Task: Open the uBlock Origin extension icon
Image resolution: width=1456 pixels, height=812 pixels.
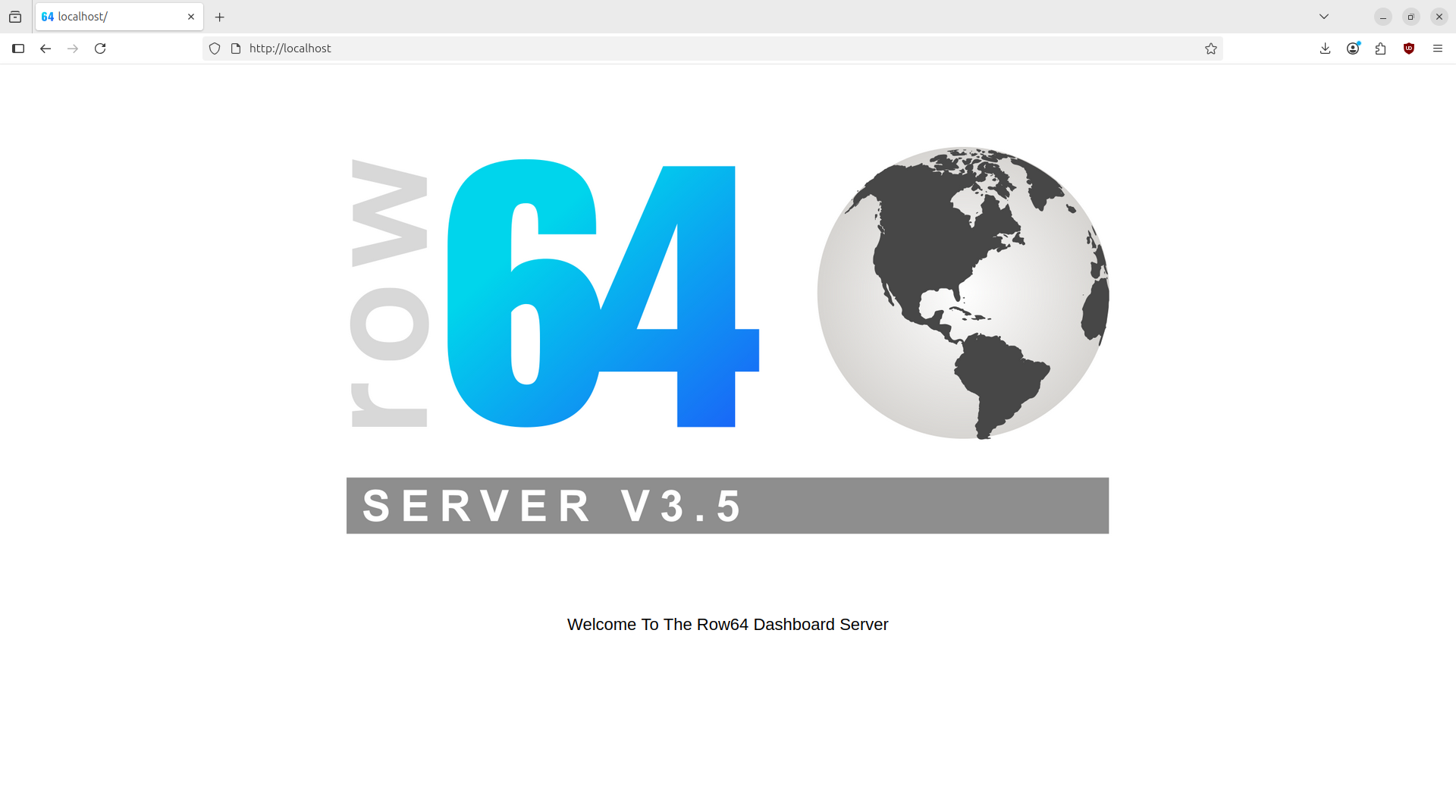Action: [1409, 49]
